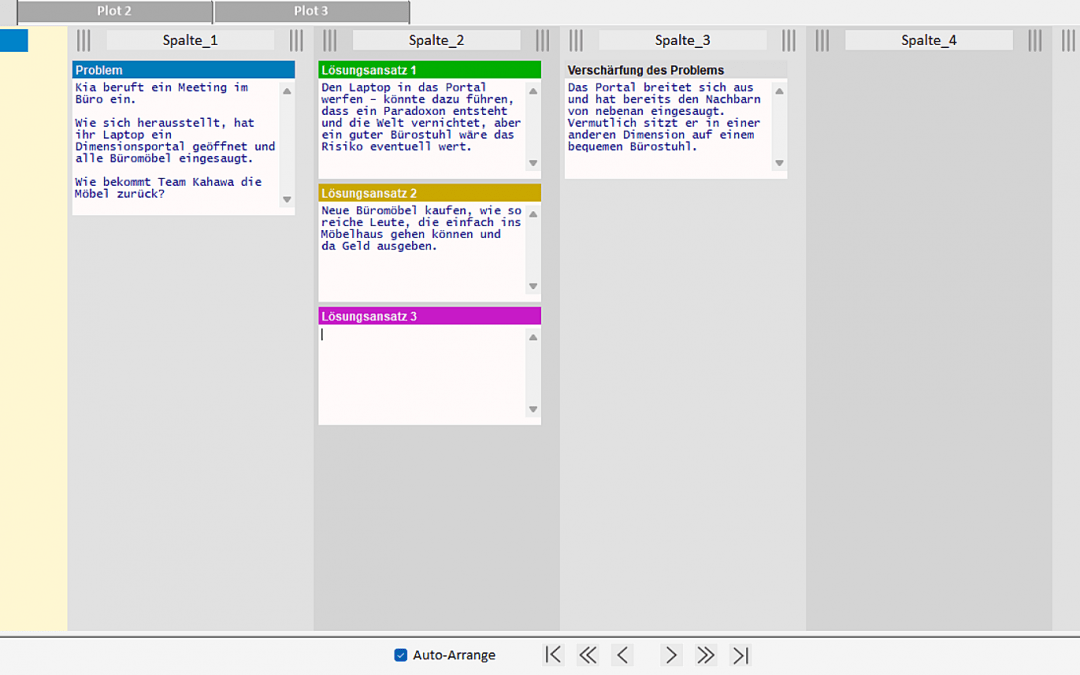Viewport: 1080px width, 675px height.
Task: Click the blue row marker on left edge
Action: coord(14,40)
